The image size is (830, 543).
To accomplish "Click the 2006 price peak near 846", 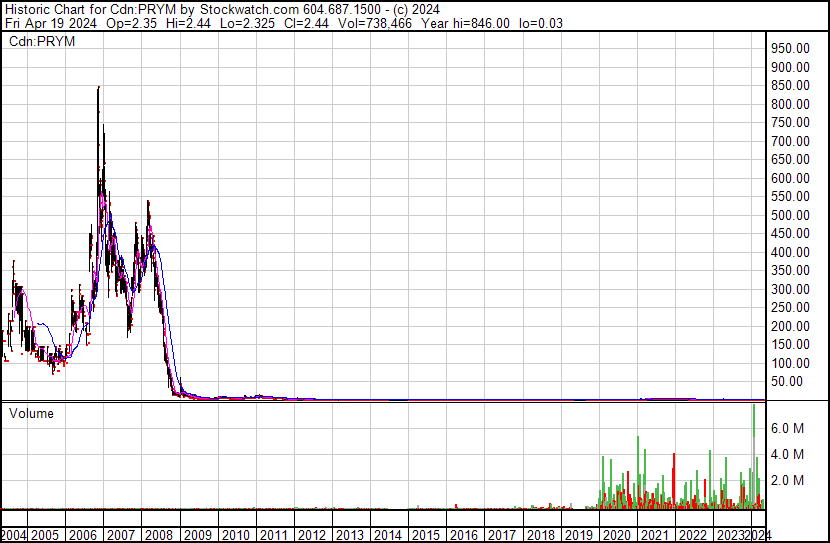I will tap(98, 90).
